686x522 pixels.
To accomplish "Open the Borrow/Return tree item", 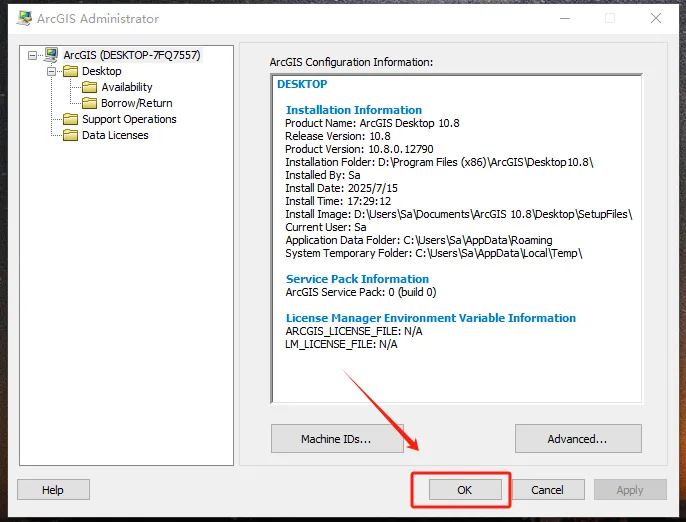I will [136, 103].
